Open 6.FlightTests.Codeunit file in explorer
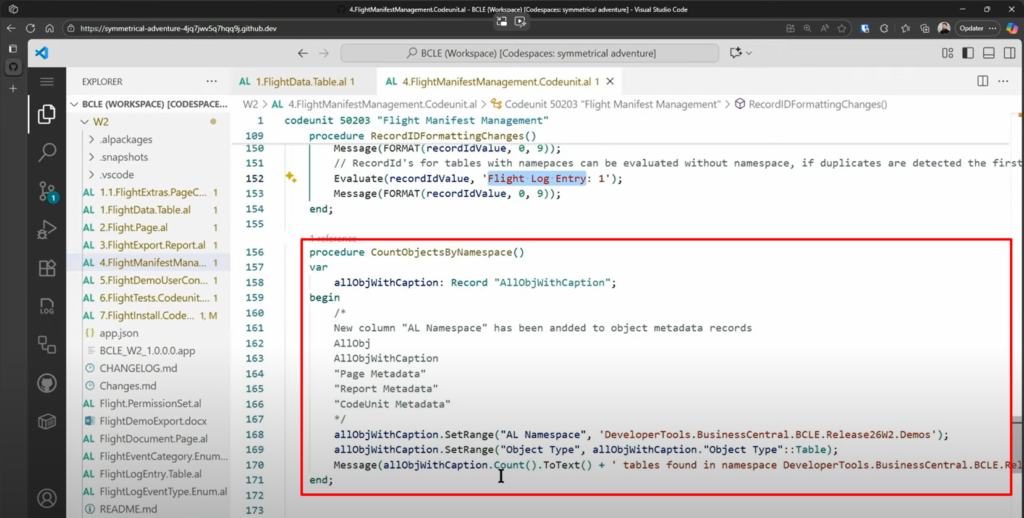The width and height of the screenshot is (1024, 518). 152,297
